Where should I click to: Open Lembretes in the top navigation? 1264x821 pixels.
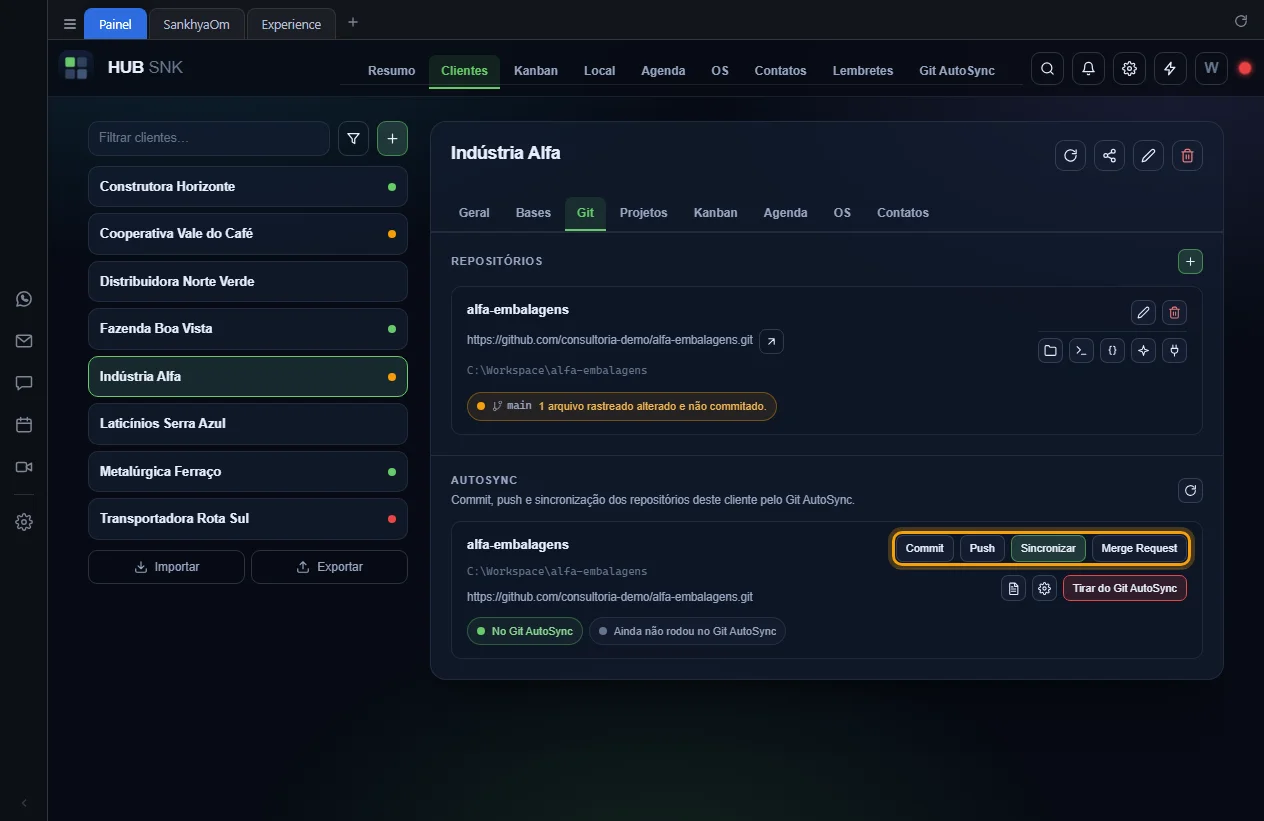[x=863, y=71]
